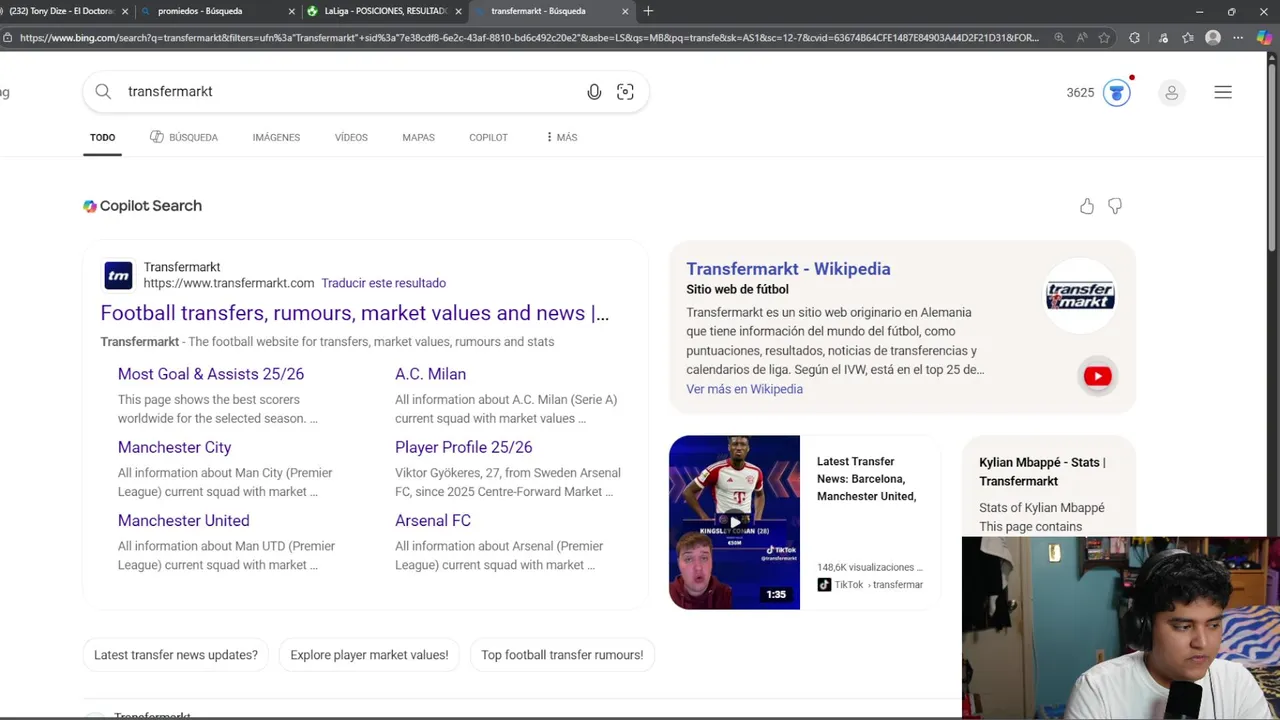Open the Bing account profile icon

pyautogui.click(x=1171, y=93)
